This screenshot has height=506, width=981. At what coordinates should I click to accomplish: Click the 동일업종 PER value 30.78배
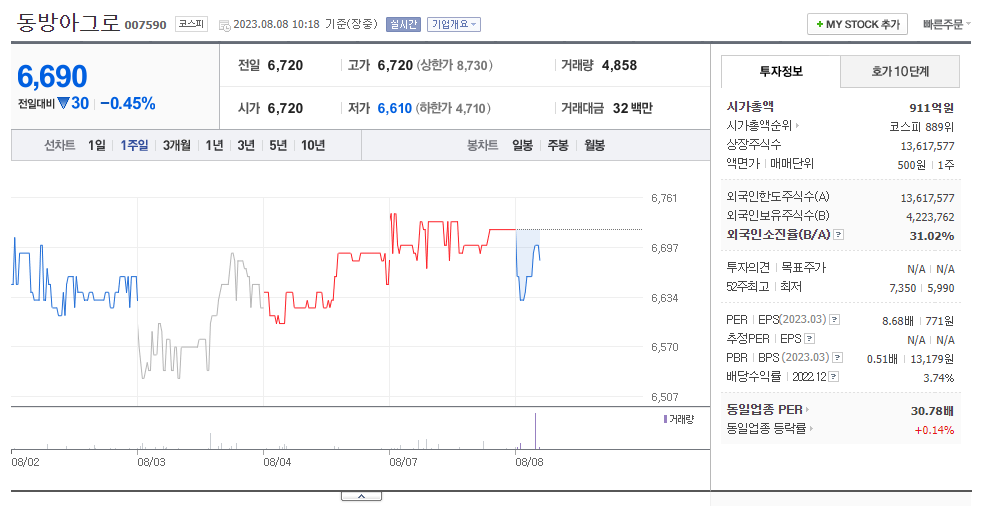coord(932,411)
